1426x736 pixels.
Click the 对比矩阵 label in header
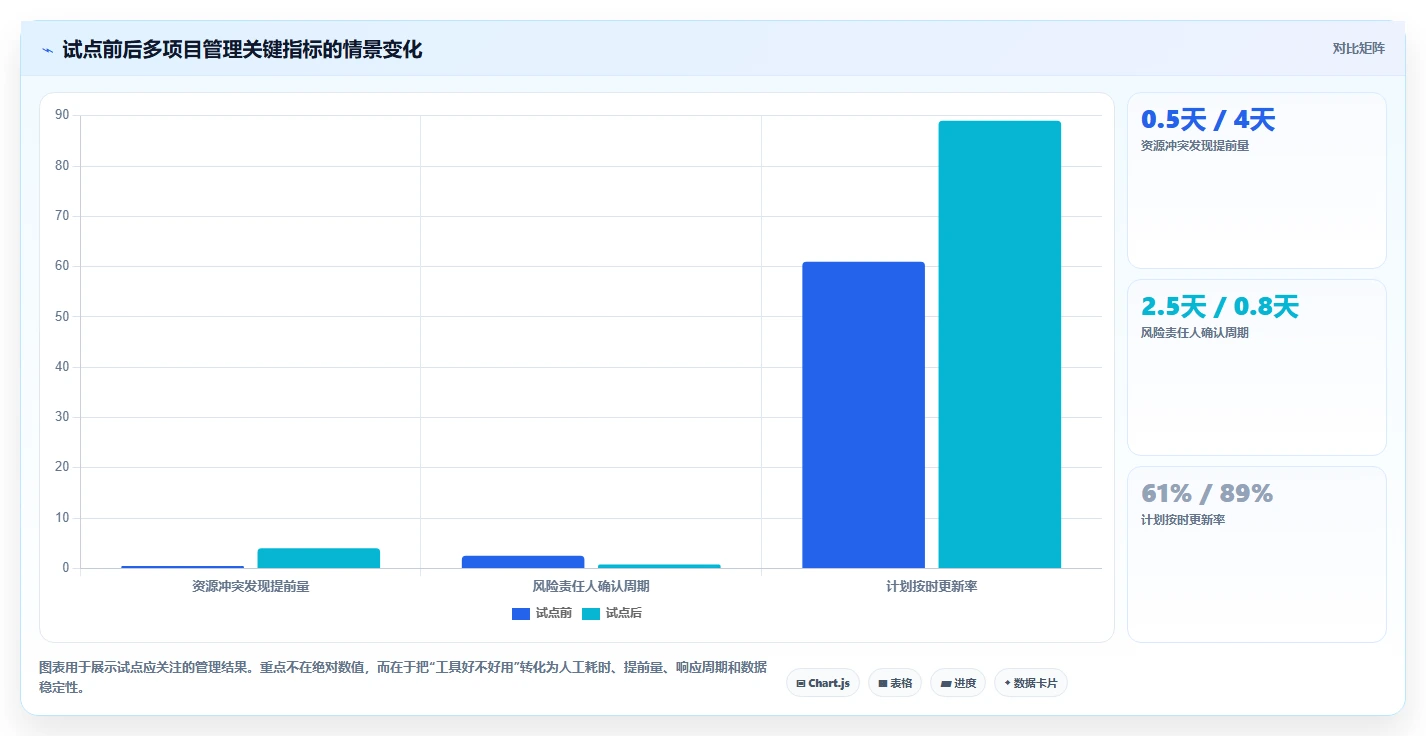pyautogui.click(x=1358, y=48)
